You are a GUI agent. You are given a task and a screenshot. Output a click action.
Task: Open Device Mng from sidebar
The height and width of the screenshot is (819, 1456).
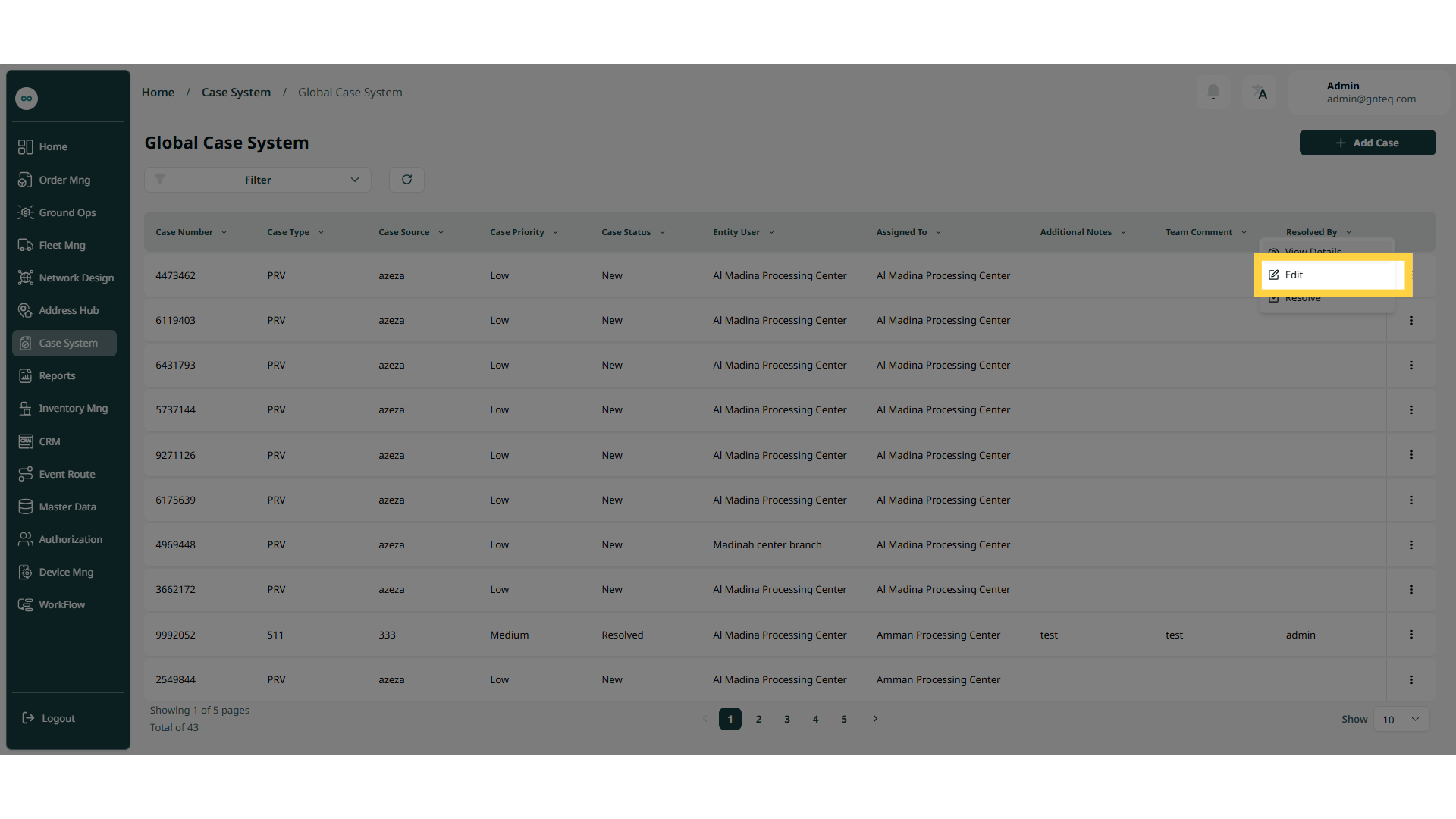pyautogui.click(x=66, y=572)
